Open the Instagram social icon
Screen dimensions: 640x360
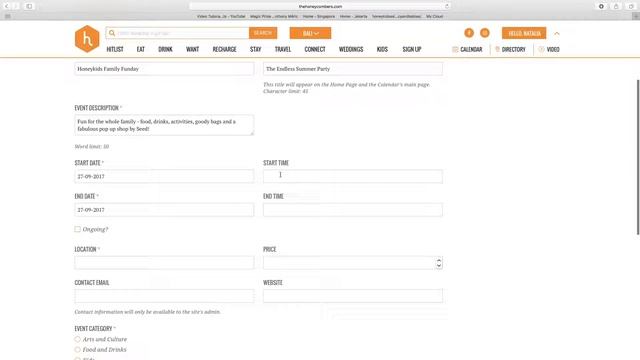485,33
